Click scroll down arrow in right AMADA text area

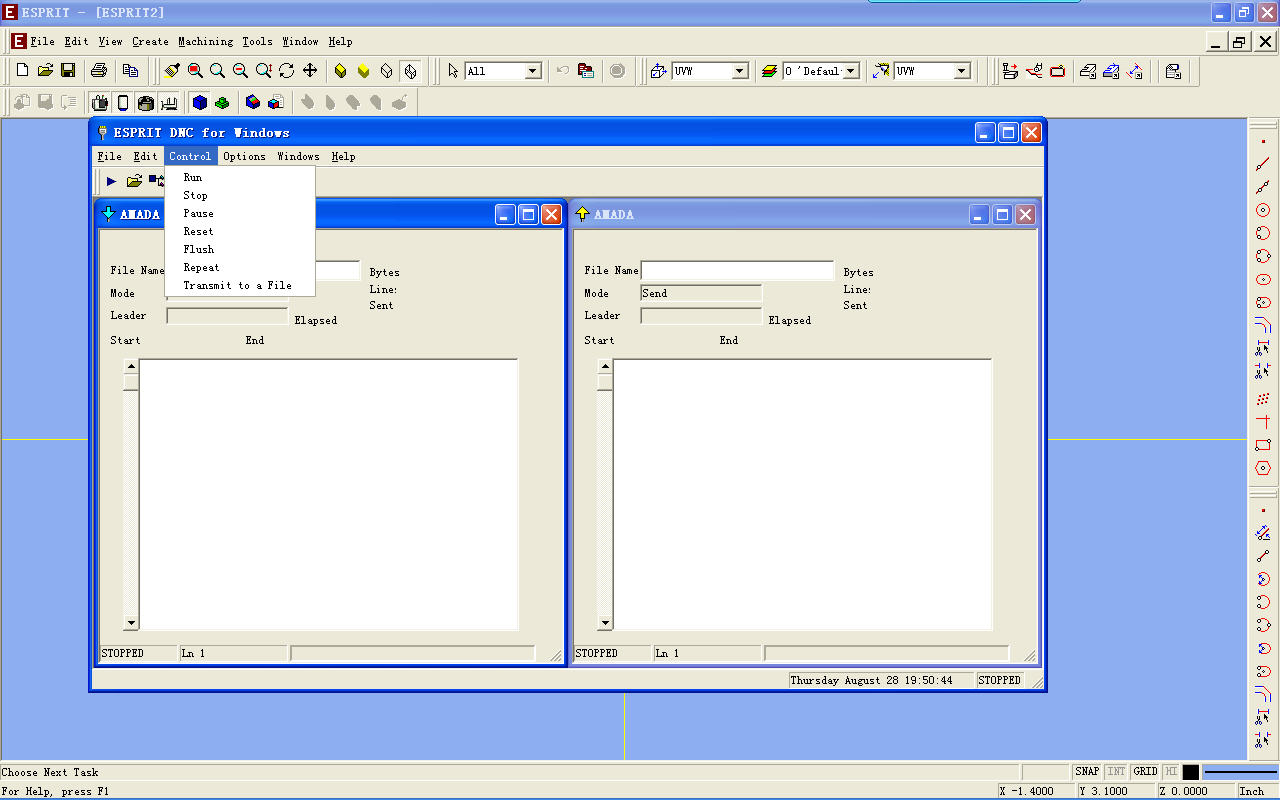(x=605, y=622)
